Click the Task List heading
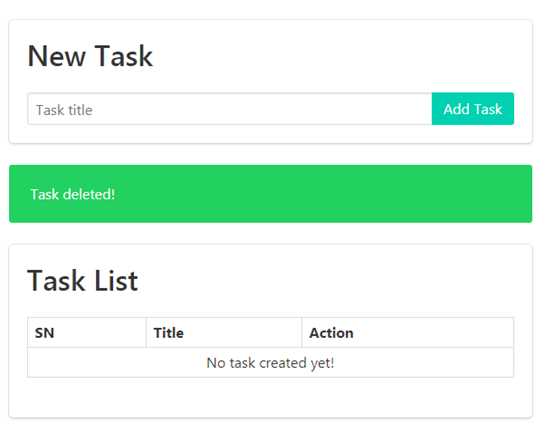The image size is (554, 432). (x=82, y=280)
